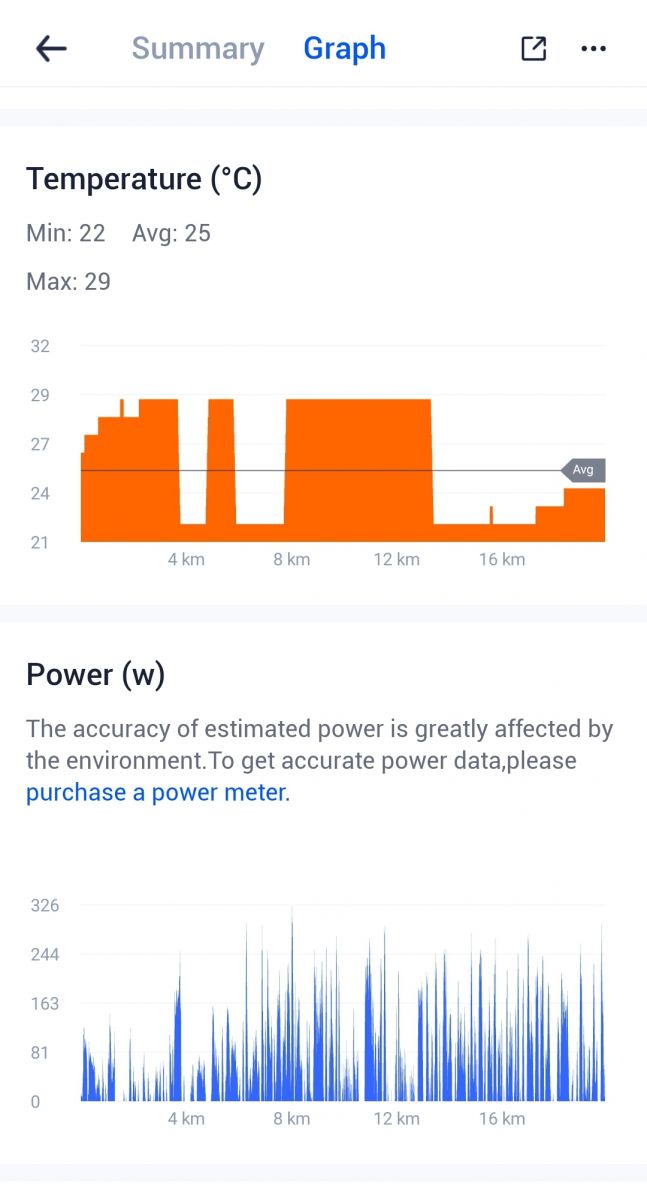The image size is (647, 1200).
Task: Switch to the Summary tab
Action: 198,48
